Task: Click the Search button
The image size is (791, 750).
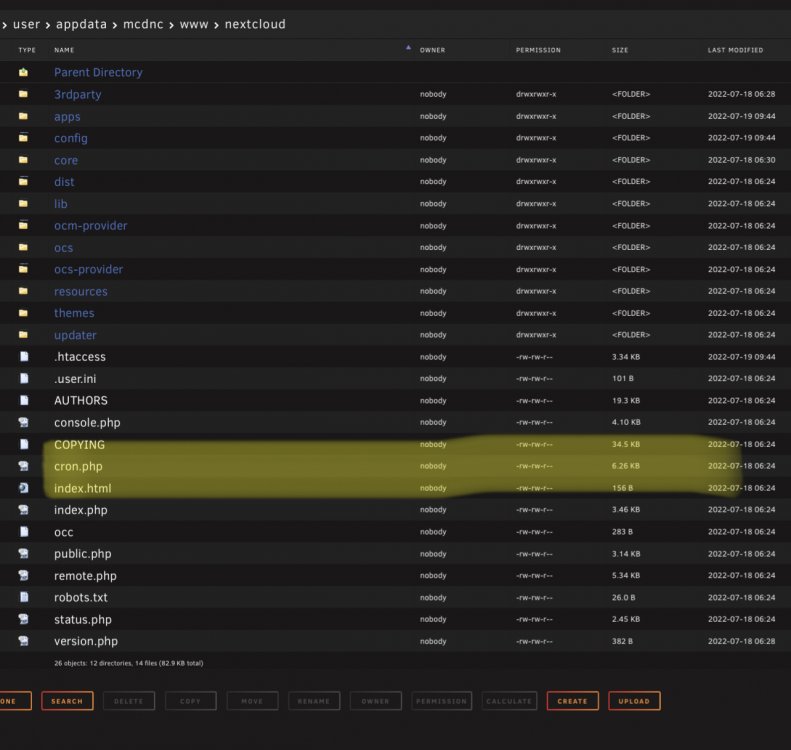Action: 67,701
